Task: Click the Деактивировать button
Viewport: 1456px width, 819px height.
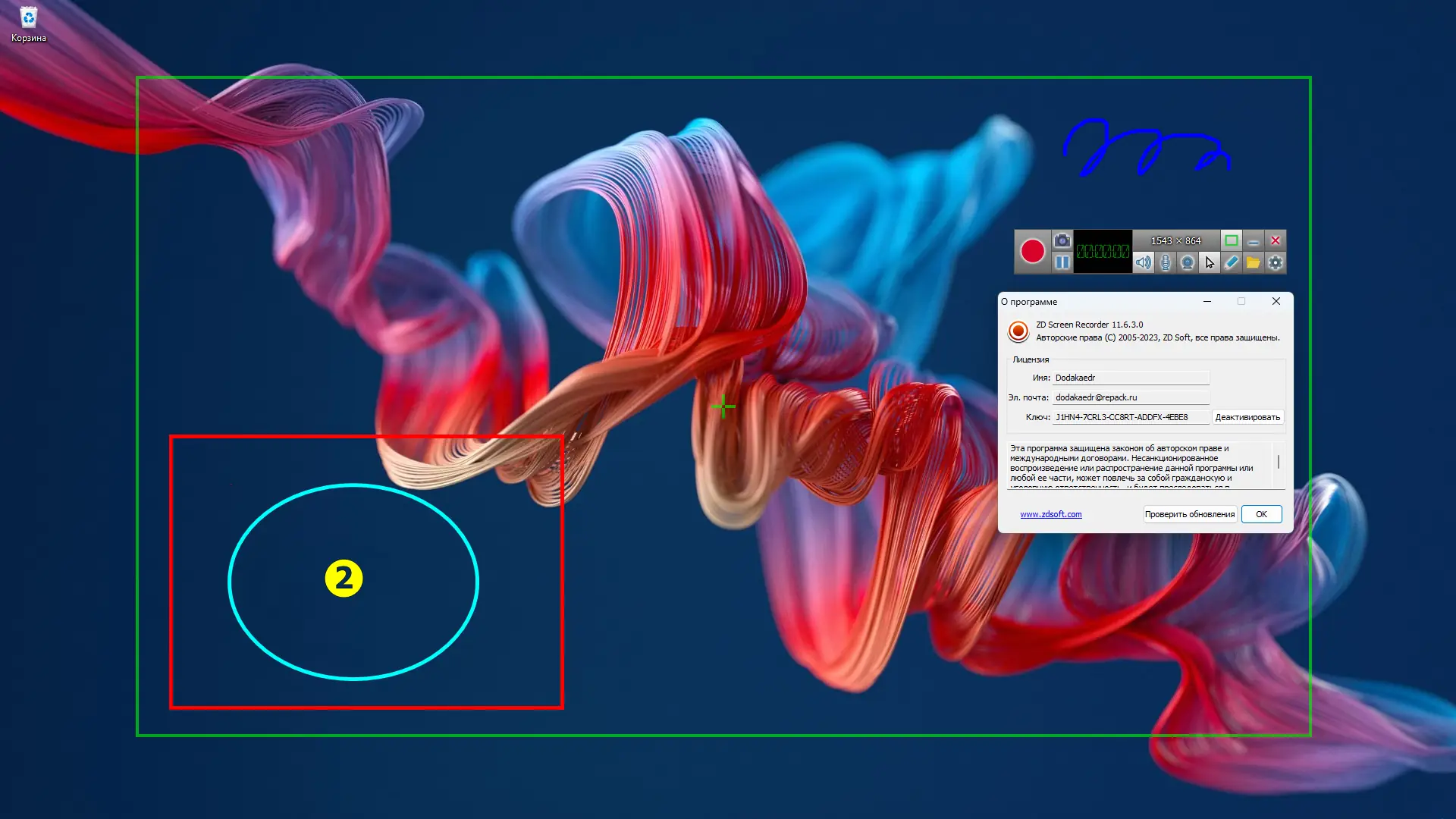Action: tap(1247, 417)
